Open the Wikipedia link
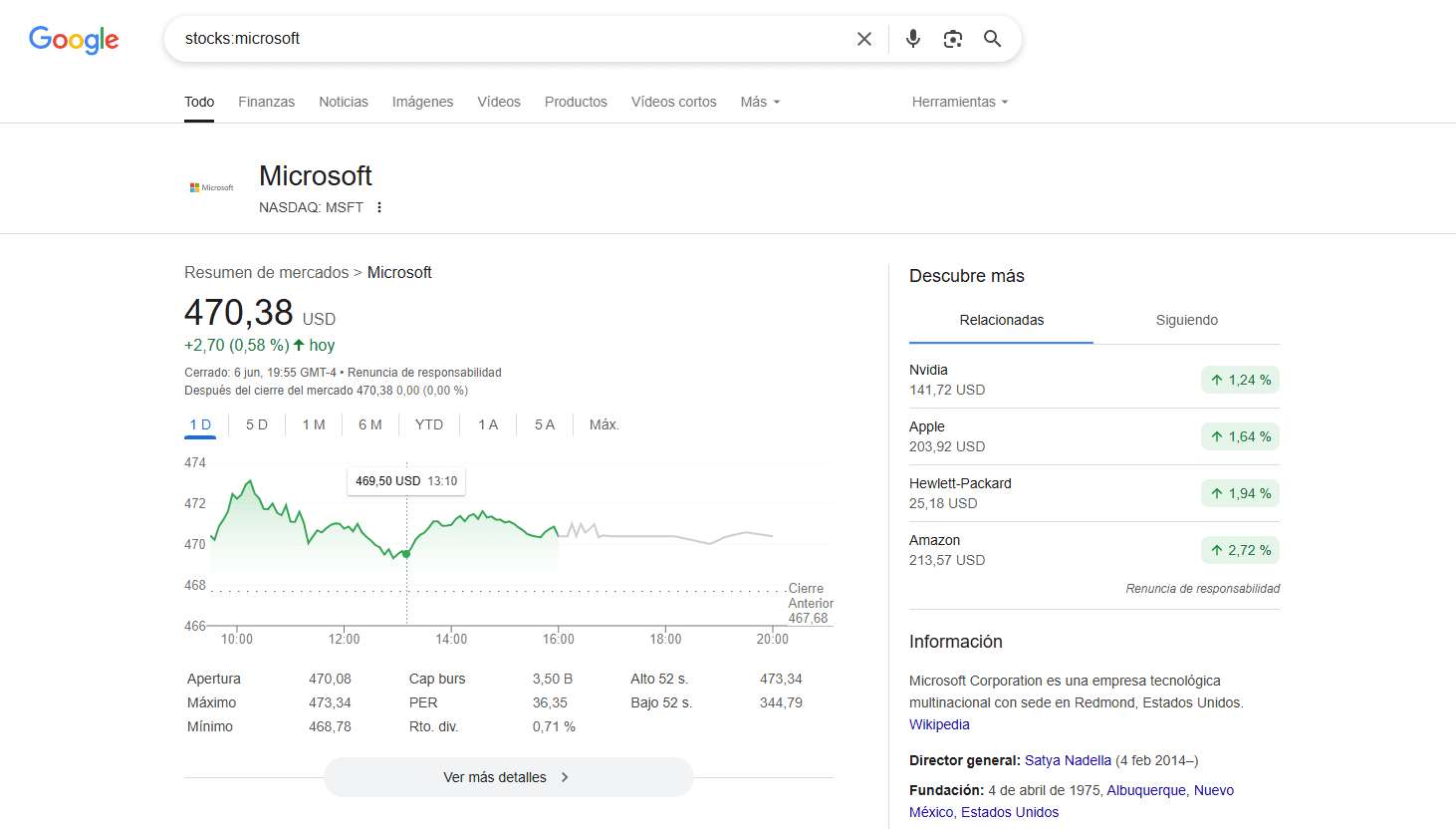This screenshot has height=829, width=1456. pyautogui.click(x=939, y=724)
